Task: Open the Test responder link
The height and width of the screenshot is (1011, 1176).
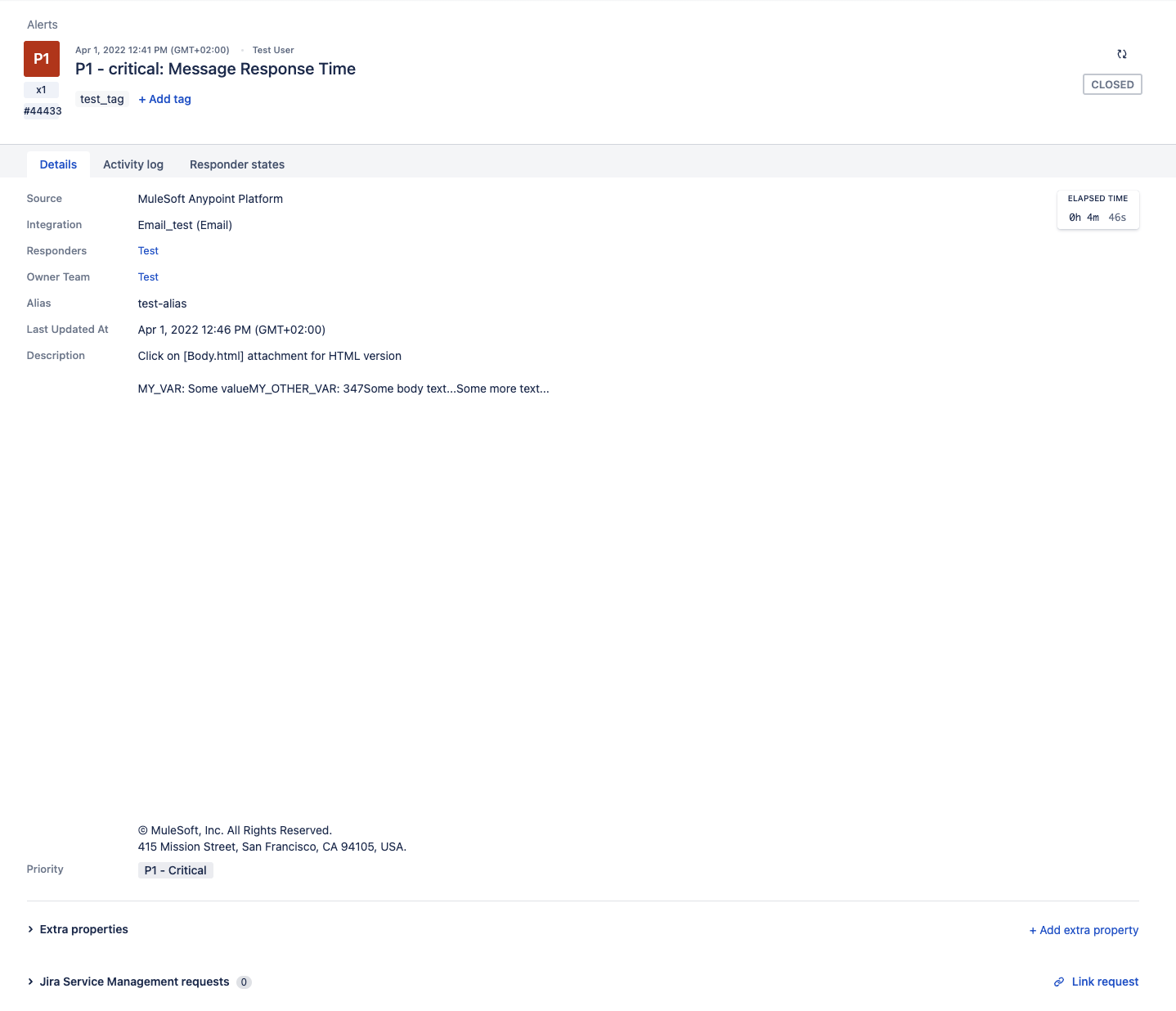Action: coord(148,251)
